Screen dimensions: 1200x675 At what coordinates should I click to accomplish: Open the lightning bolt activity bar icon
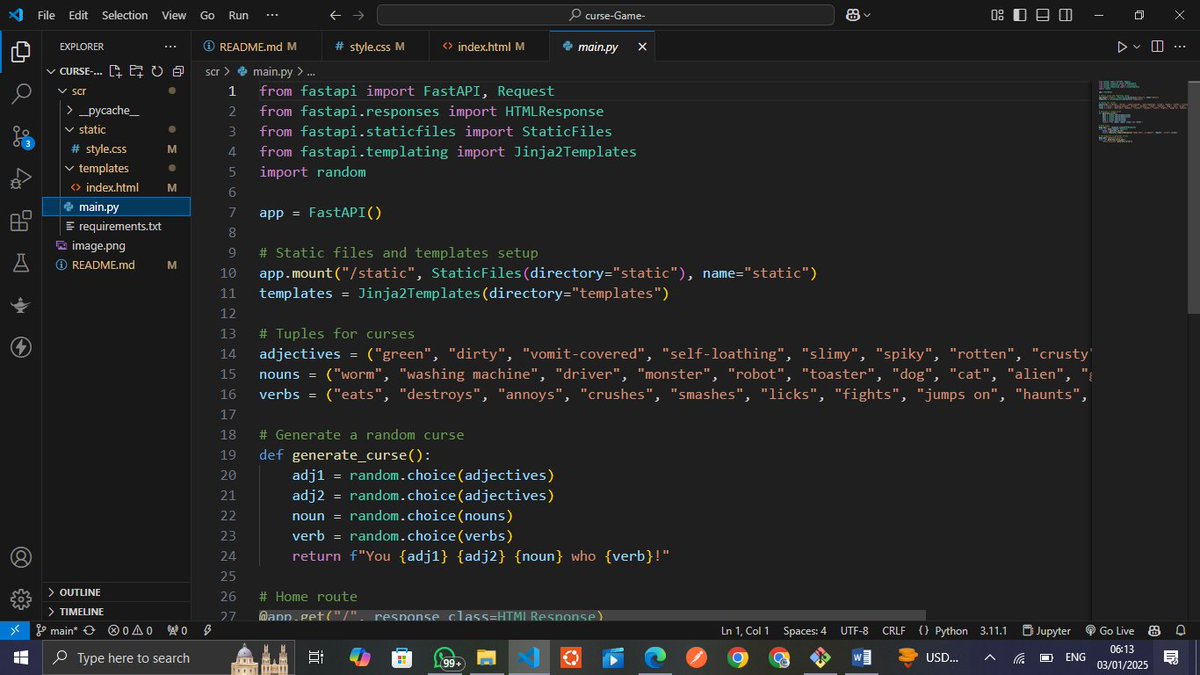point(20,347)
